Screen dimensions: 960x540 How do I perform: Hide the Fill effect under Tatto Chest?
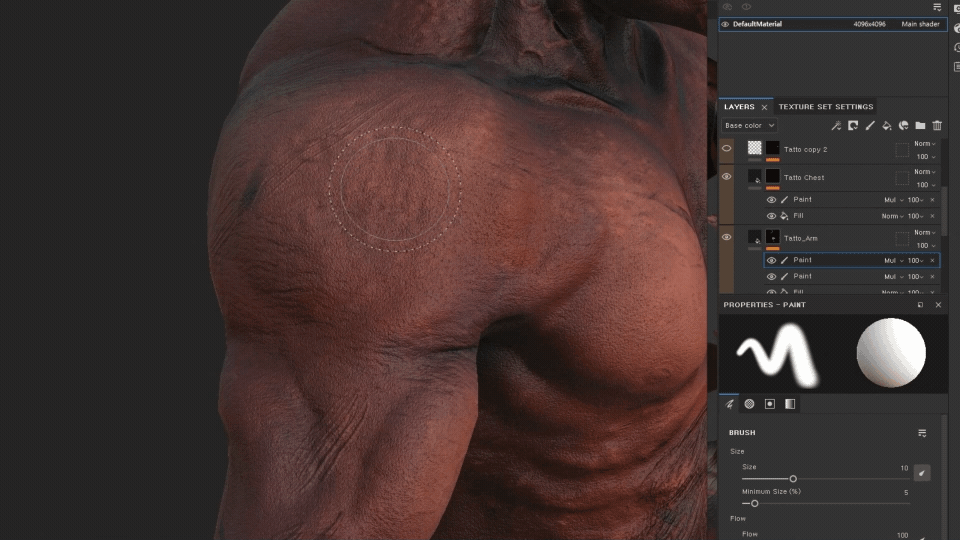[x=771, y=216]
